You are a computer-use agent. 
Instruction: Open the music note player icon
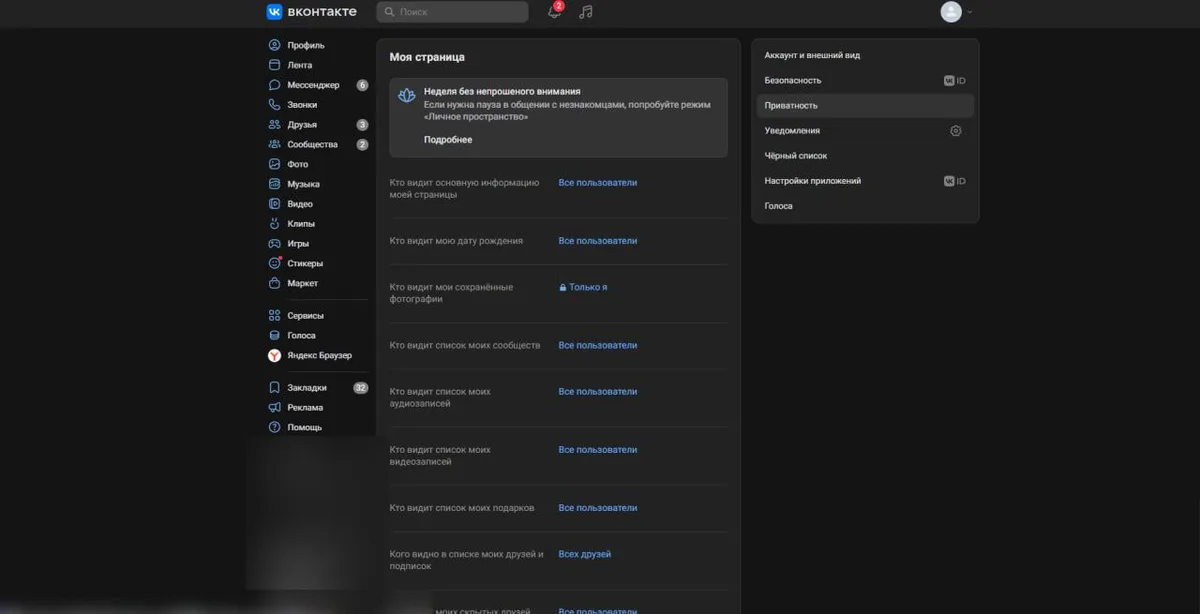(x=586, y=12)
